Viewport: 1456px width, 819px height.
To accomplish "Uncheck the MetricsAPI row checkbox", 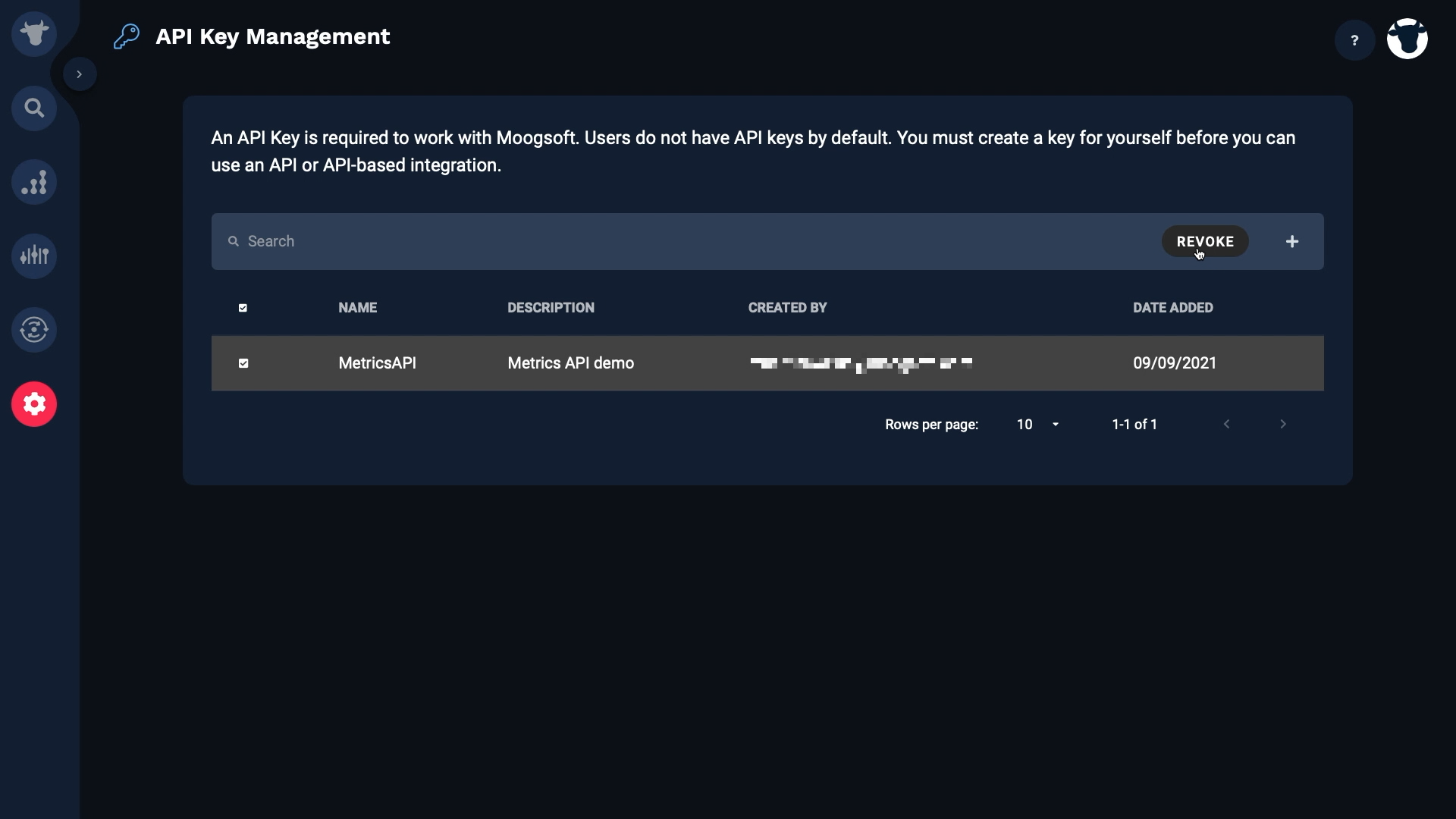I will pos(243,363).
